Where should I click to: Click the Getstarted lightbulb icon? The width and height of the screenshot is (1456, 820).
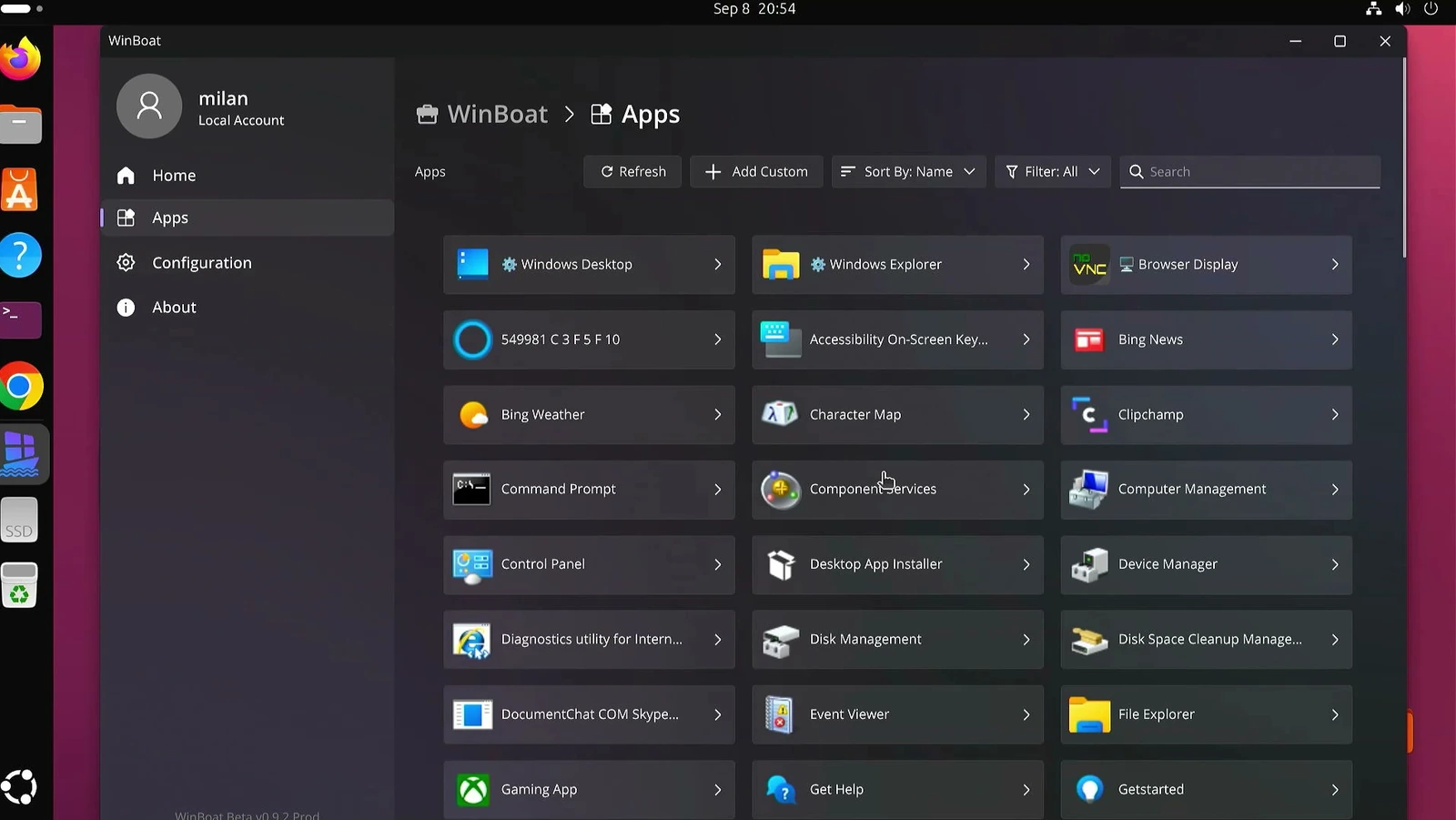point(1089,789)
